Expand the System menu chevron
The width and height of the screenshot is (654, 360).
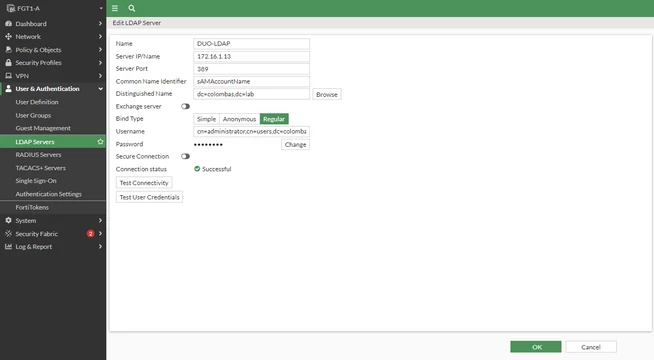coord(100,220)
